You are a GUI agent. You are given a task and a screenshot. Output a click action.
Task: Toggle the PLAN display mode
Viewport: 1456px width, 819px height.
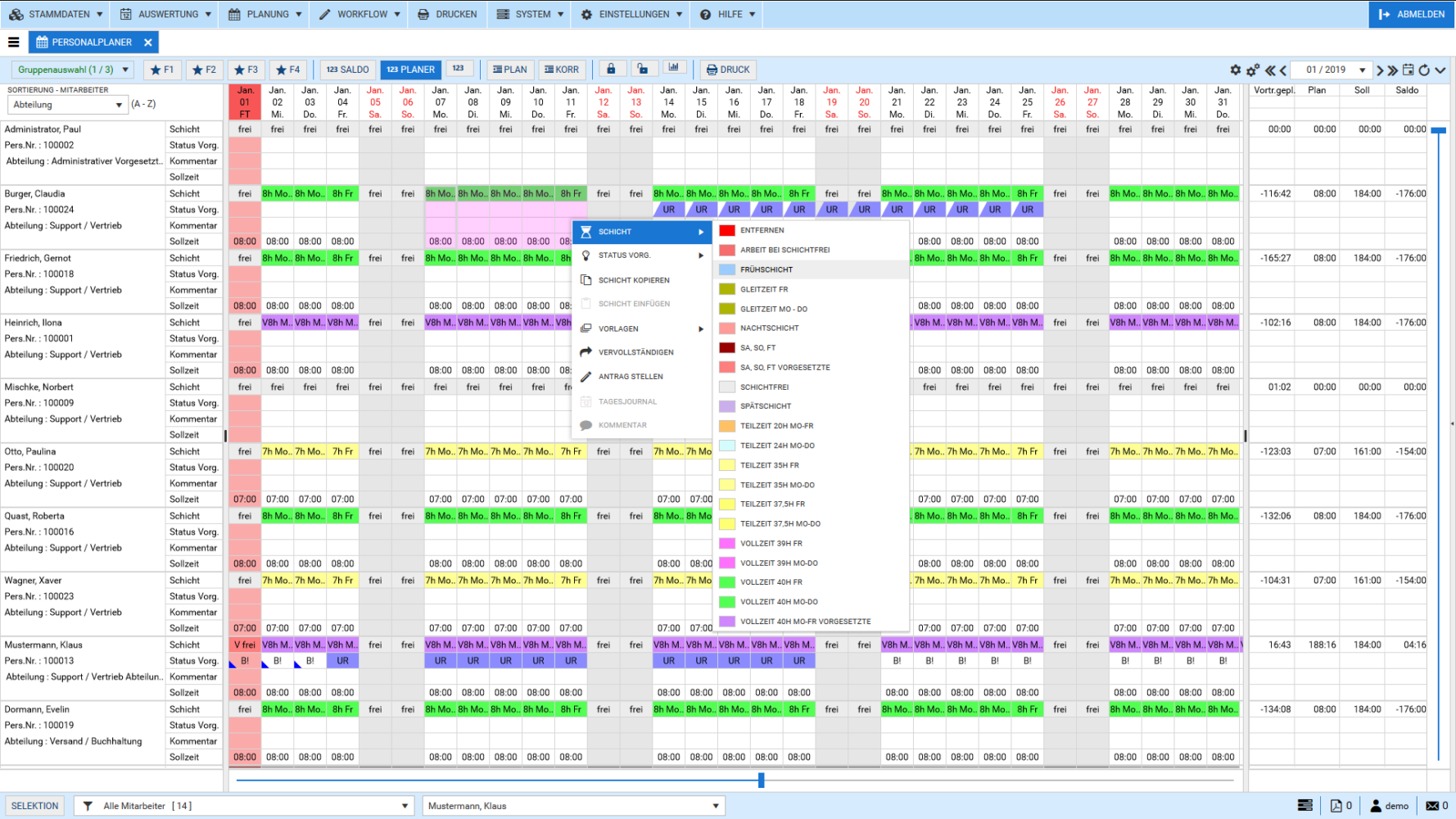[x=510, y=70]
